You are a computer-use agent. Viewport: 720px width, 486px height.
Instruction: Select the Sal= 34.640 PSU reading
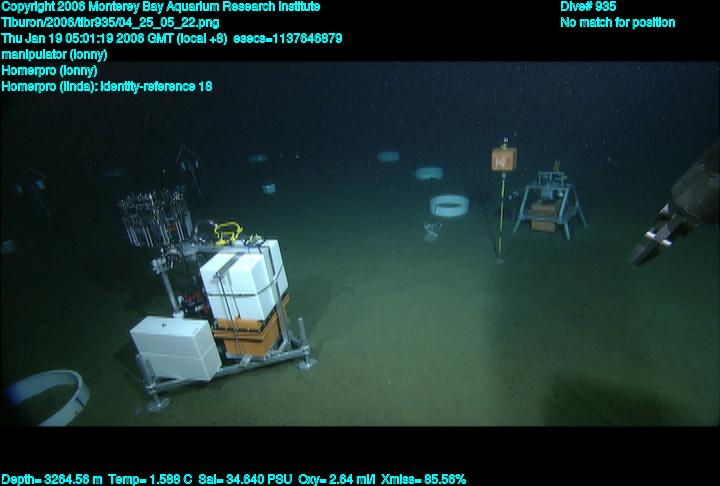(245, 479)
